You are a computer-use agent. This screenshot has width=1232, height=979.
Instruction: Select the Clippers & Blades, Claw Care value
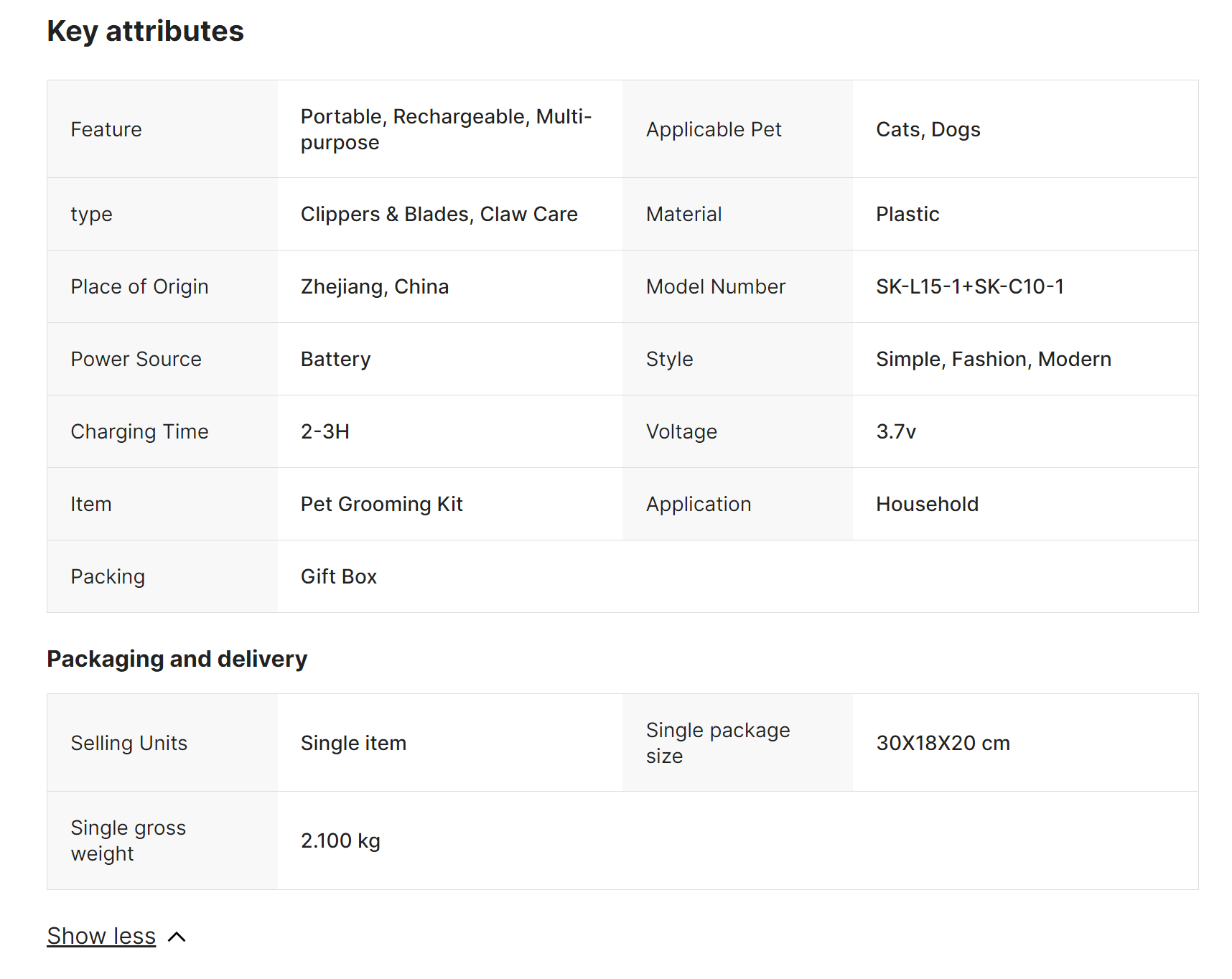click(x=439, y=214)
